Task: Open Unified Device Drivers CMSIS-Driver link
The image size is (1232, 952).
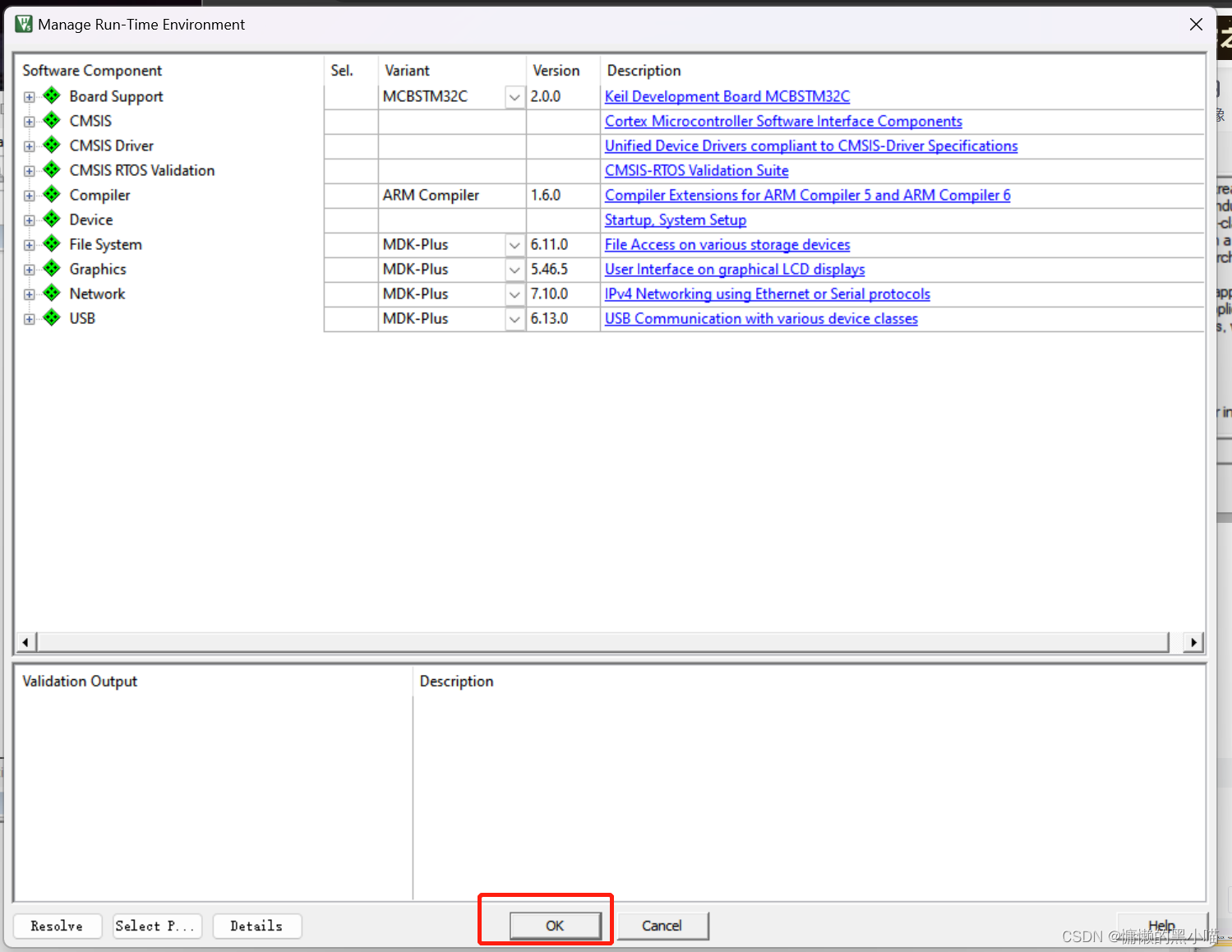Action: 811,146
